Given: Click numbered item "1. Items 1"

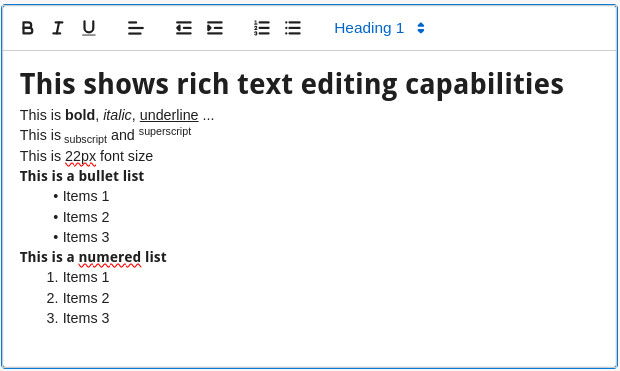Looking at the screenshot, I should coord(78,277).
